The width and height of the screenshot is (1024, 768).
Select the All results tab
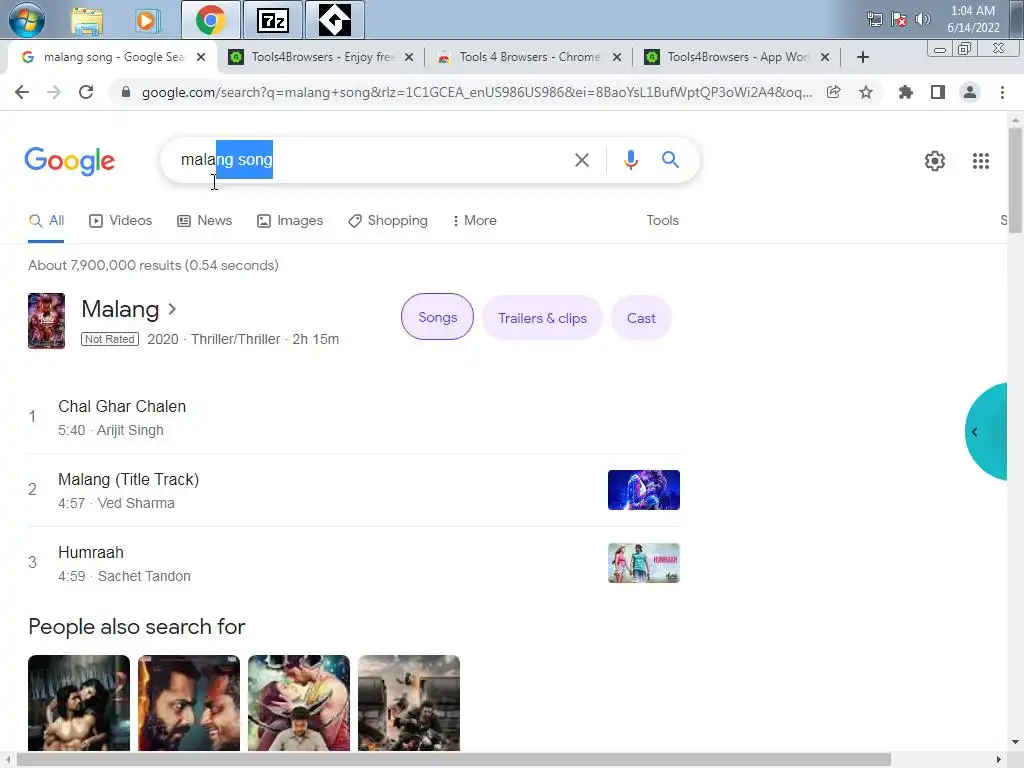tap(46, 221)
